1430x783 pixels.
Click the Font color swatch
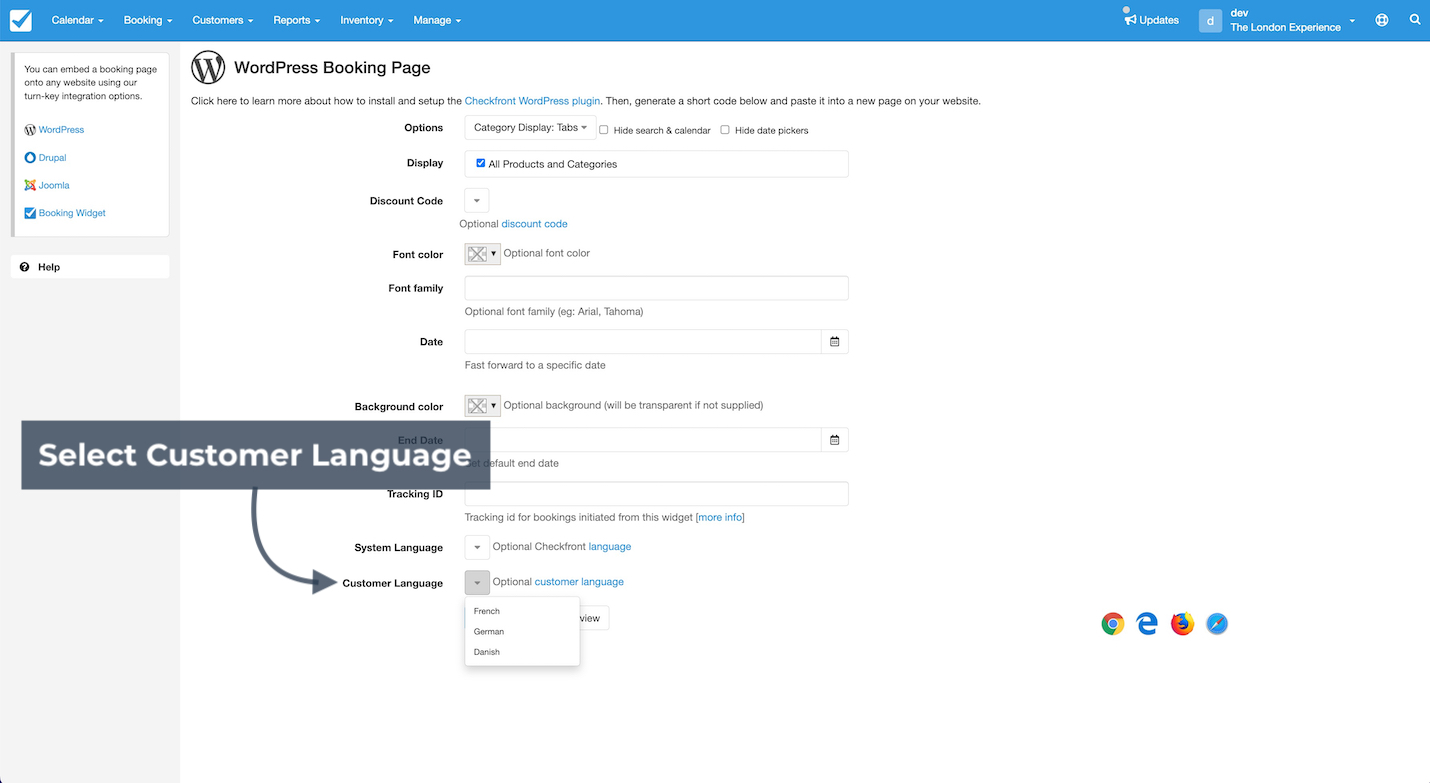click(477, 254)
